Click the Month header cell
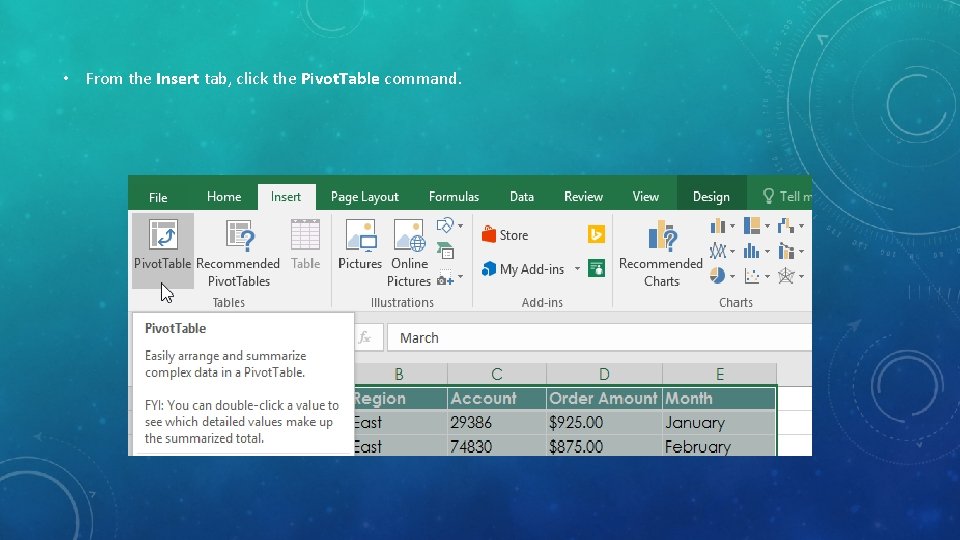Viewport: 960px width, 540px height. tap(719, 399)
